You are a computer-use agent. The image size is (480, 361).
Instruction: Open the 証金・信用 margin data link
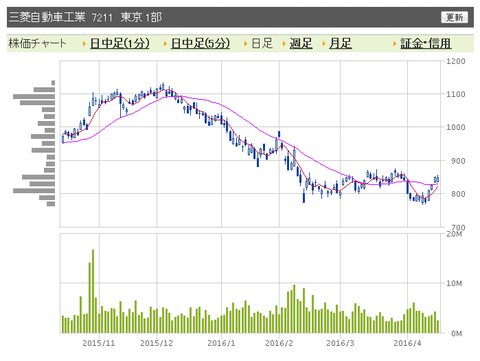[426, 43]
